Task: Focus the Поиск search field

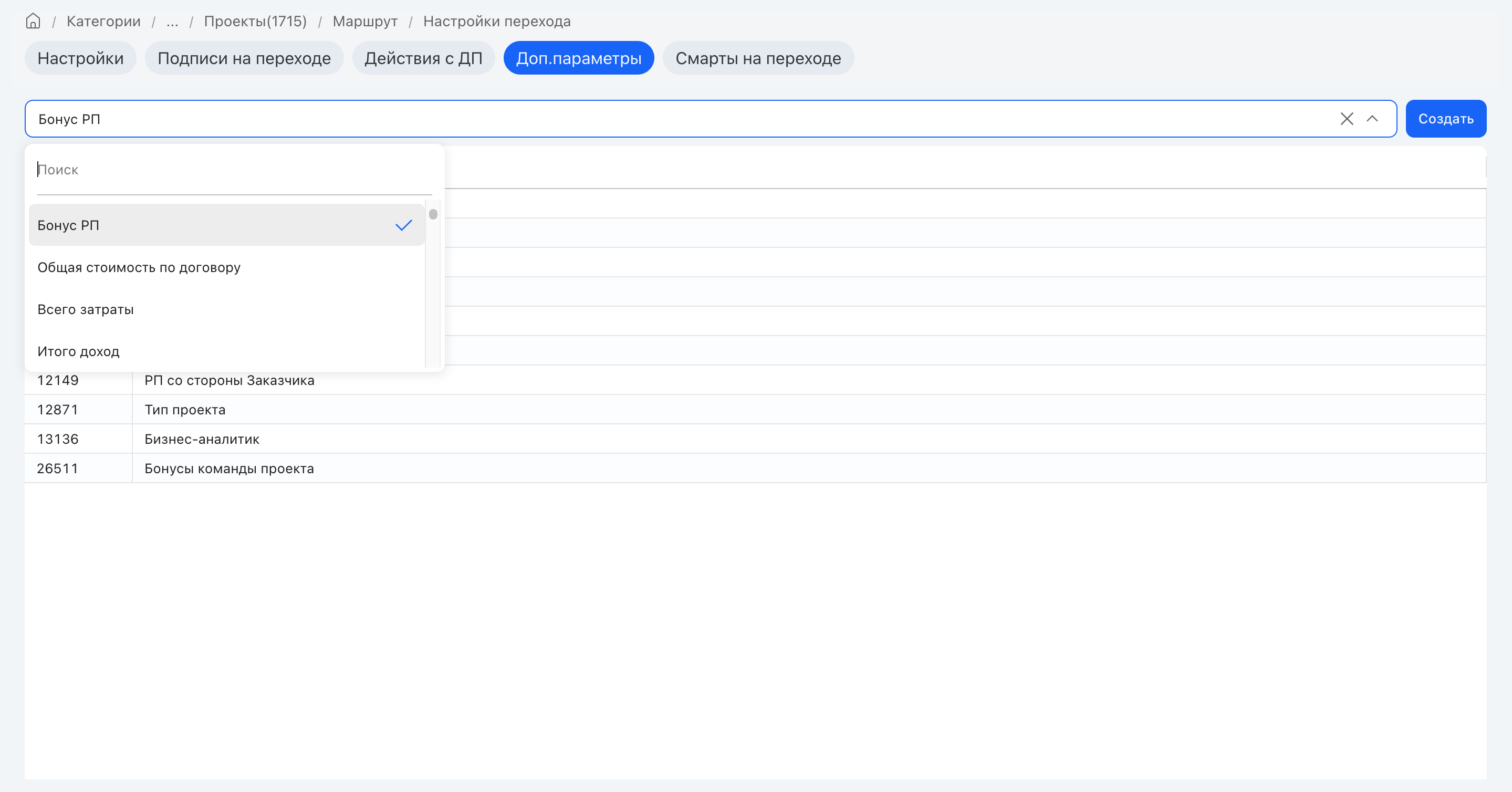Action: [x=234, y=170]
